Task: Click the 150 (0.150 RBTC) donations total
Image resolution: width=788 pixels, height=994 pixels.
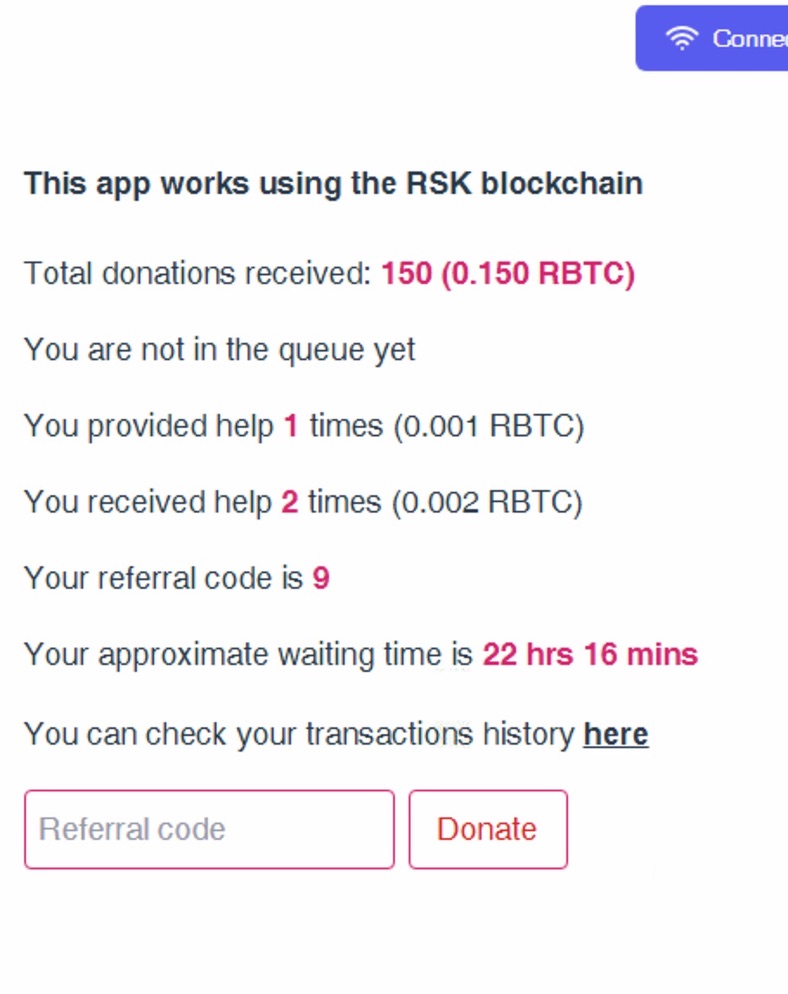Action: click(x=508, y=274)
